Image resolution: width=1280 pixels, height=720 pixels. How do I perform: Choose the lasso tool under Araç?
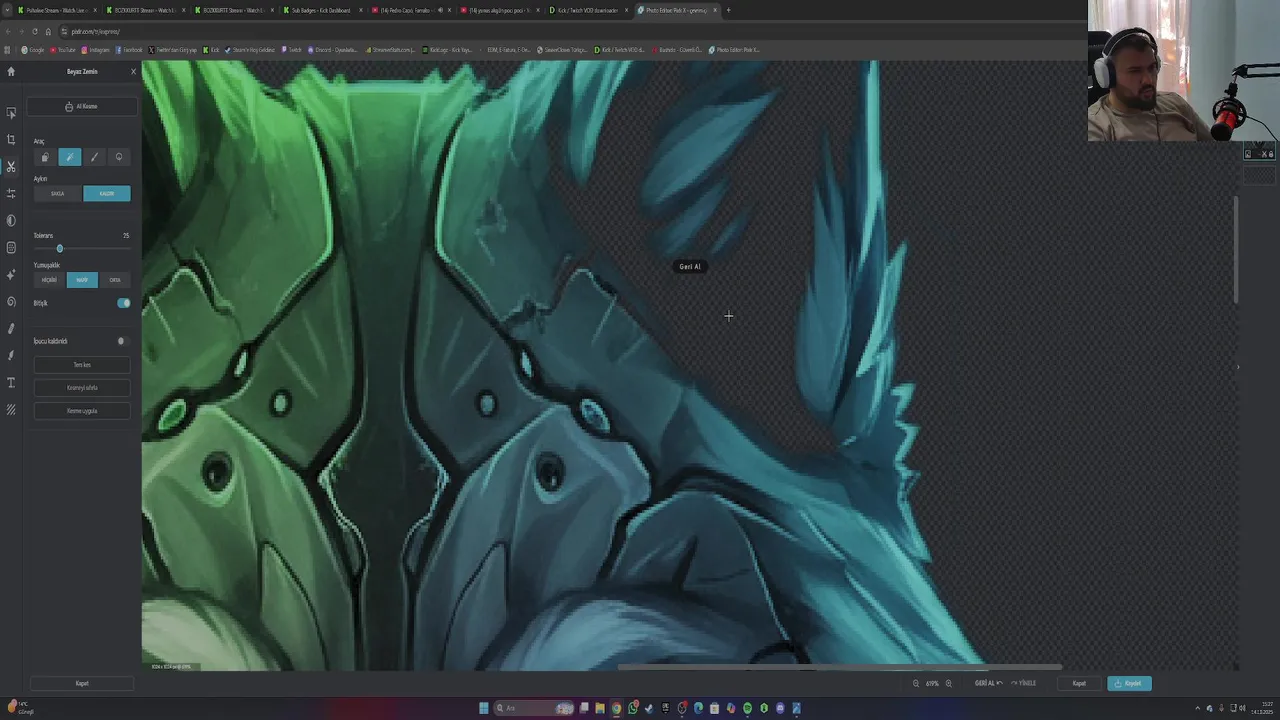(119, 157)
